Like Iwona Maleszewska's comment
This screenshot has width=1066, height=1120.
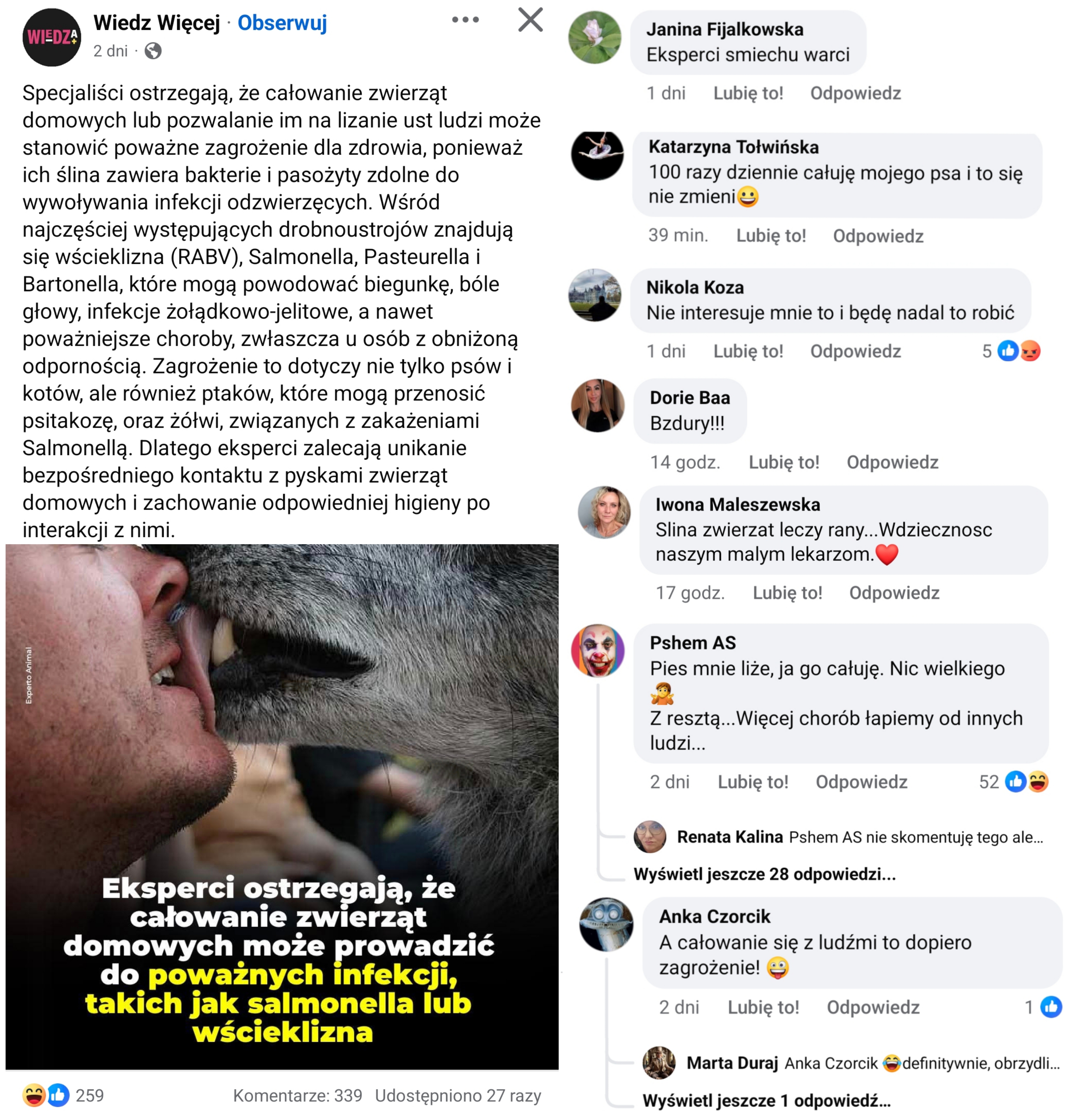click(x=787, y=593)
